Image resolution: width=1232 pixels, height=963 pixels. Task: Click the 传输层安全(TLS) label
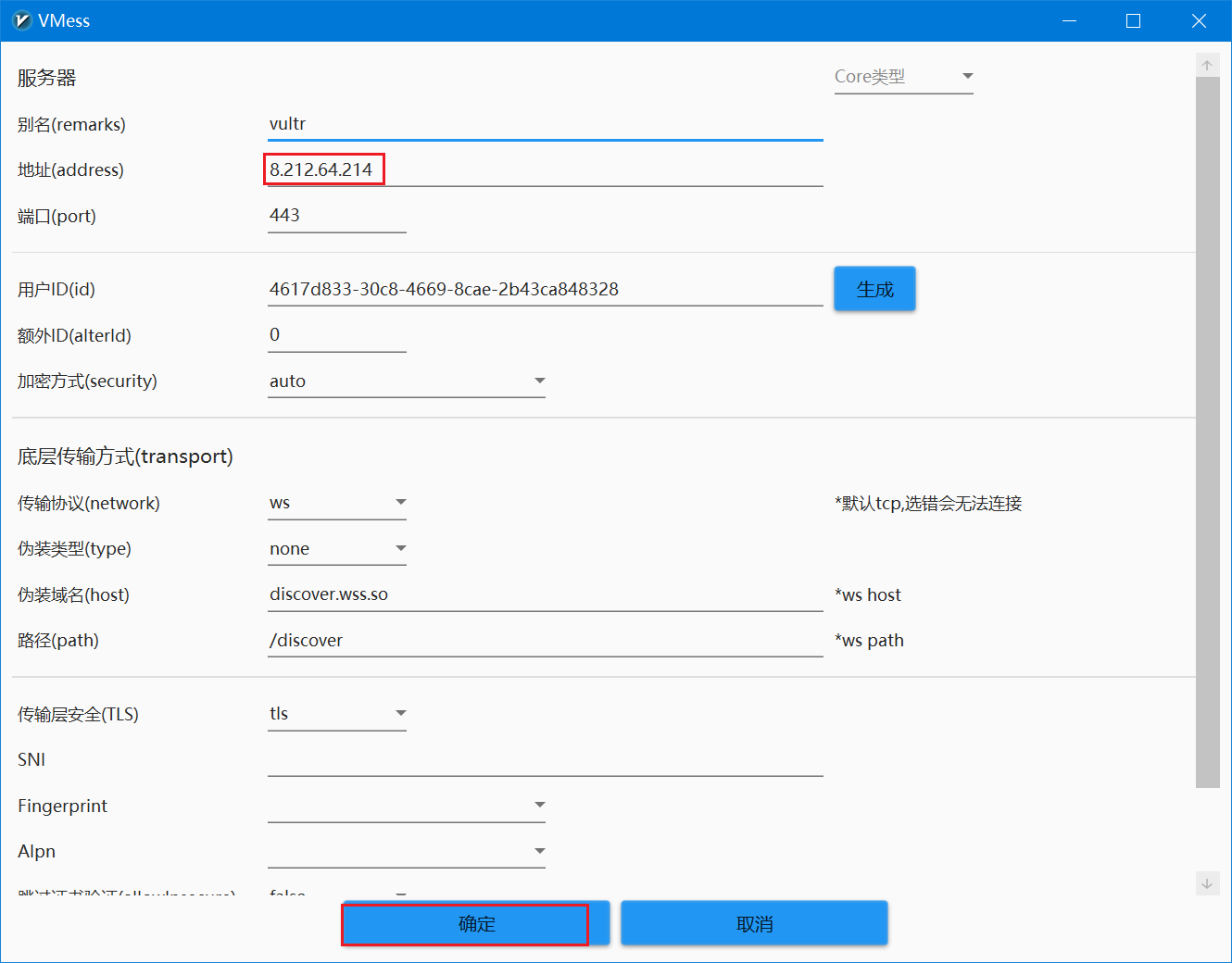coord(78,714)
